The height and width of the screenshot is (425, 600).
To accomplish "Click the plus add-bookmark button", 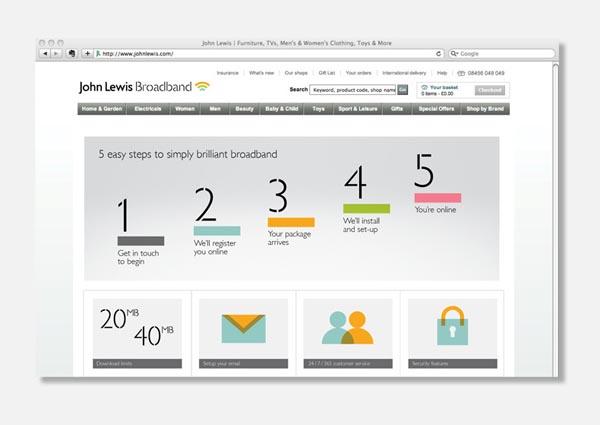I will (87, 54).
